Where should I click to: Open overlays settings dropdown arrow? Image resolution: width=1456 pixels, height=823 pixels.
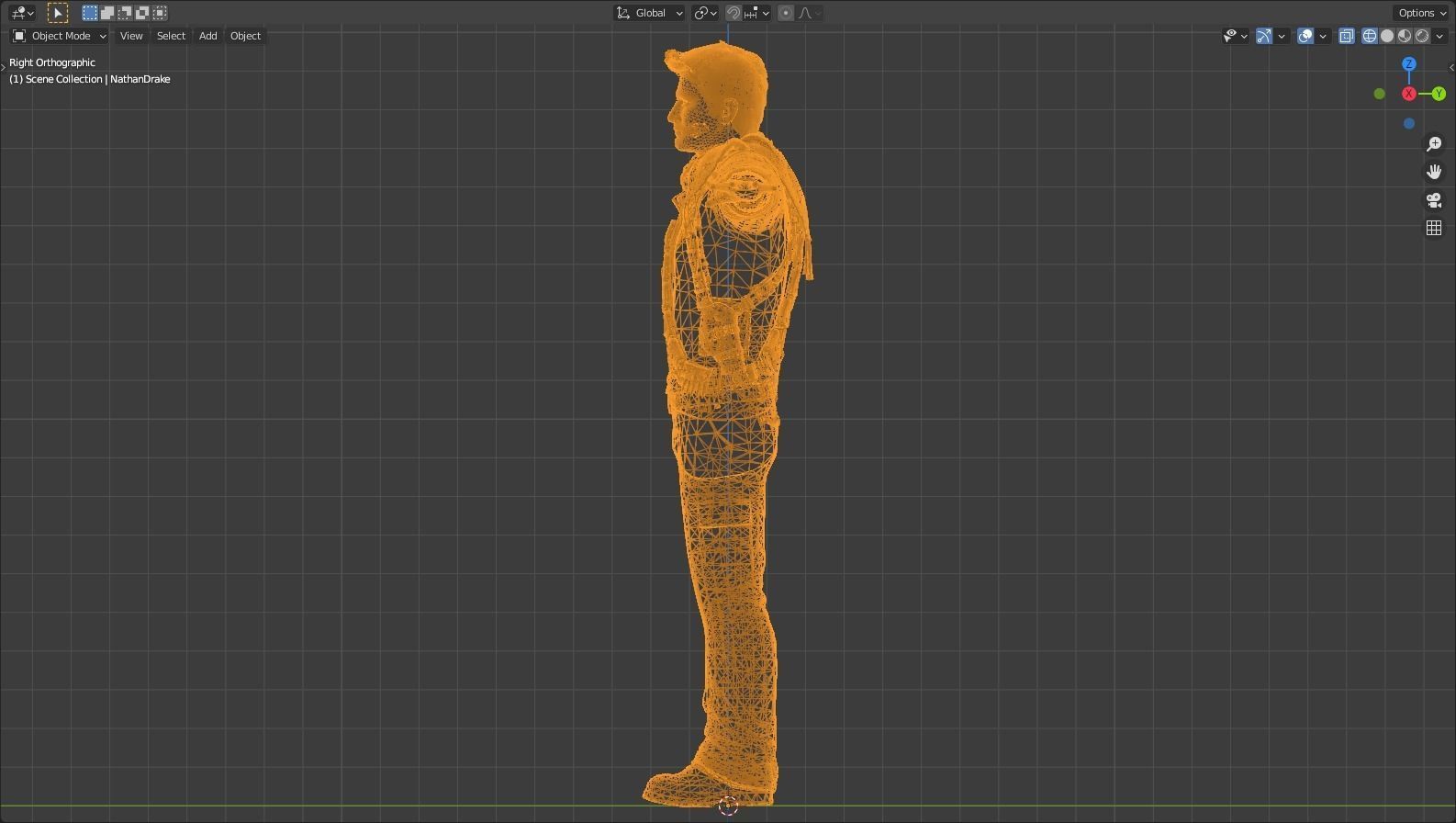(1323, 36)
